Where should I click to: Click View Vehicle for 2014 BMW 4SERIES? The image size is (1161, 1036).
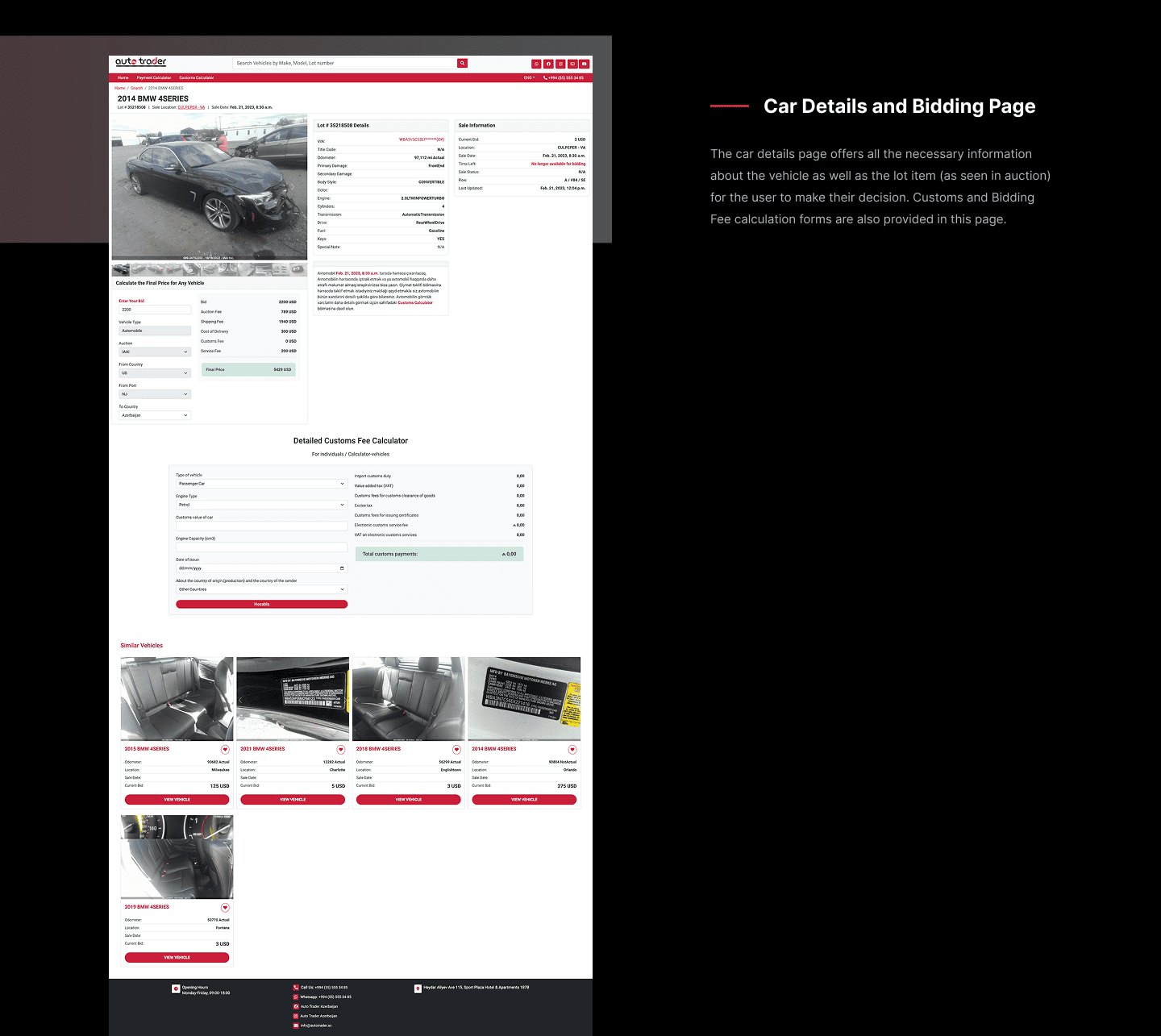click(524, 800)
